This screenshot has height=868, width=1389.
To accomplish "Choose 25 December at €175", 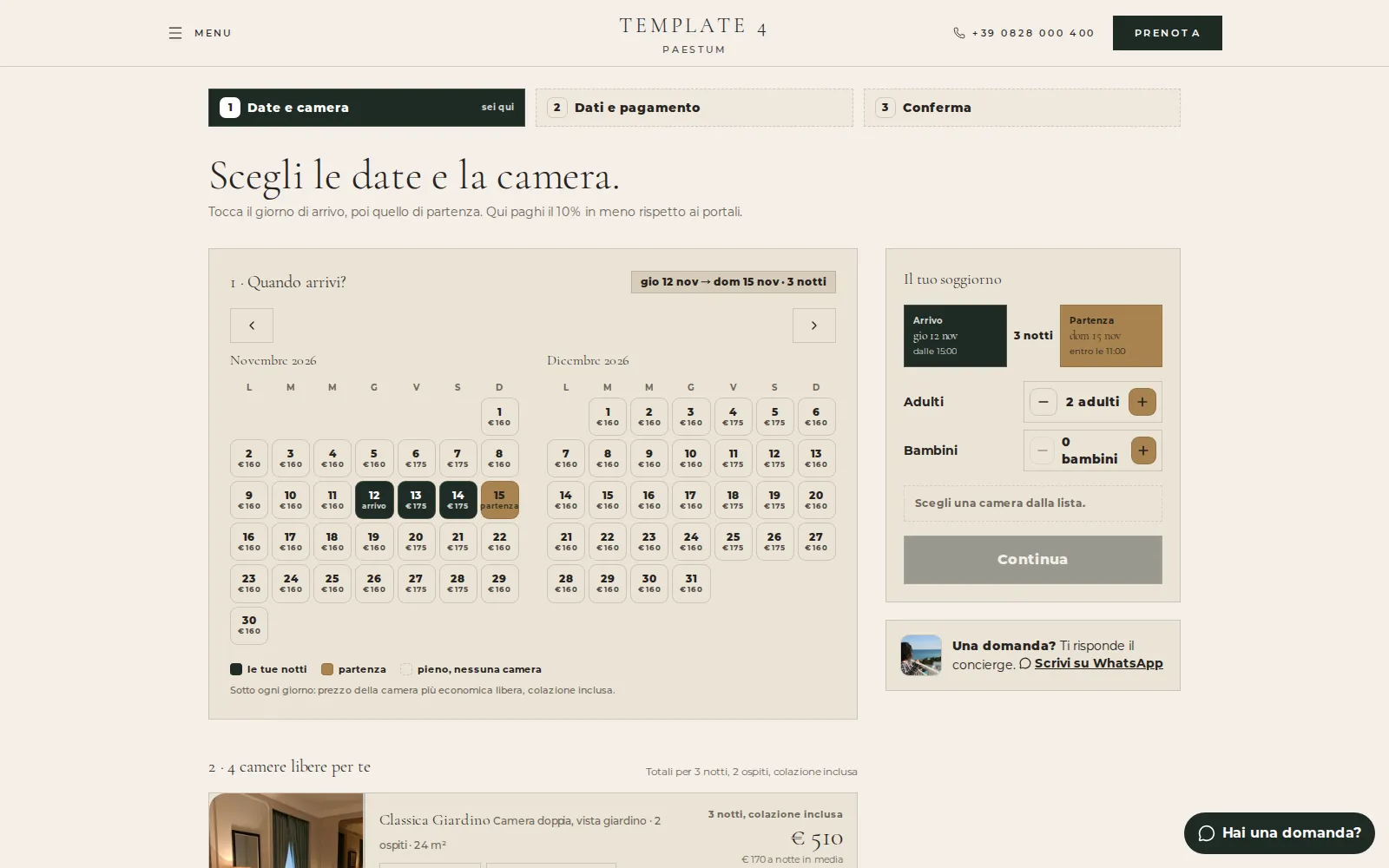I will coord(733,542).
